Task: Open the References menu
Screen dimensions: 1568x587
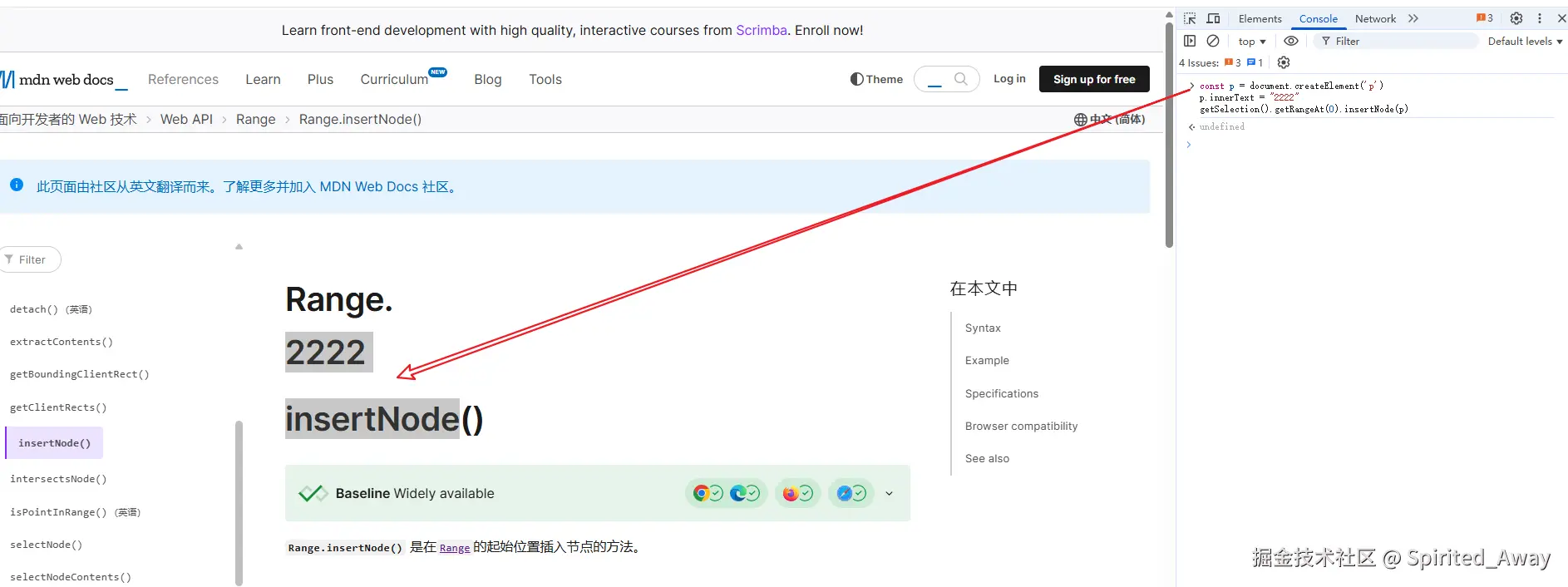Action: [183, 79]
